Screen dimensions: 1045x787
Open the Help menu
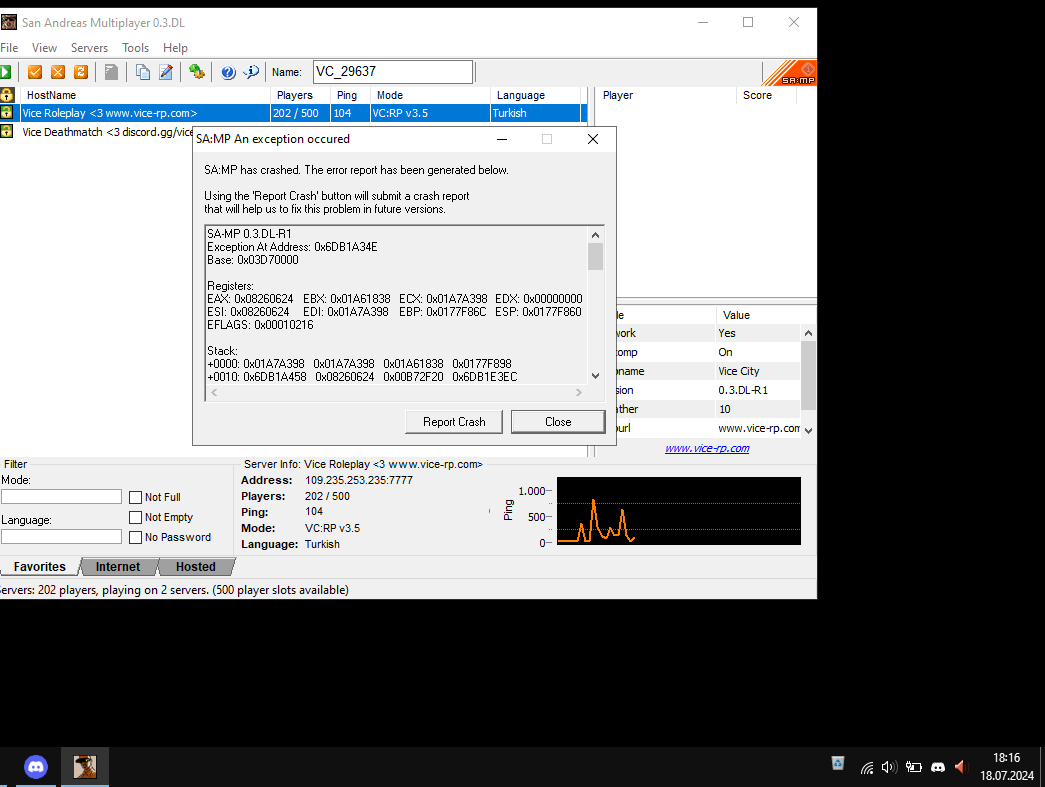[x=175, y=48]
